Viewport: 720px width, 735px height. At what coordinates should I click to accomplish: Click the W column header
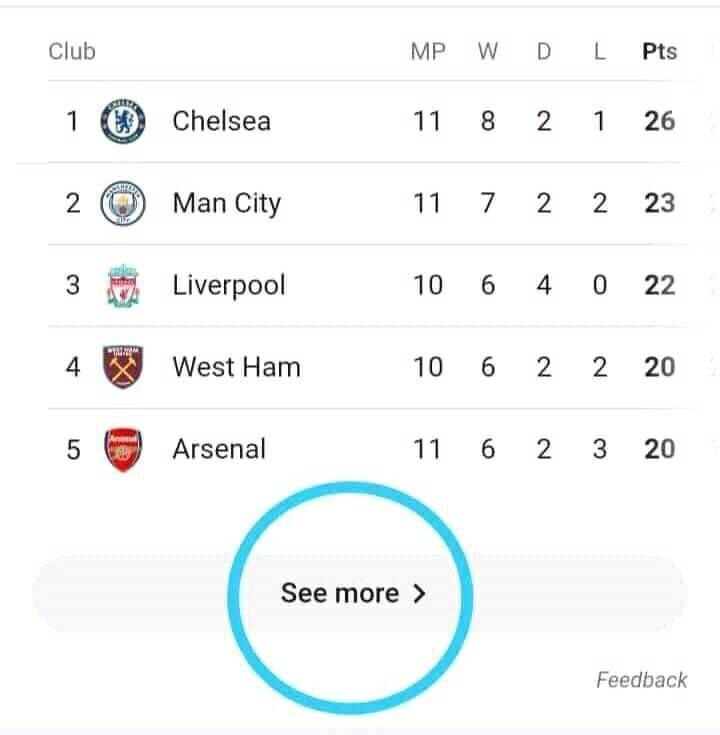(x=488, y=52)
